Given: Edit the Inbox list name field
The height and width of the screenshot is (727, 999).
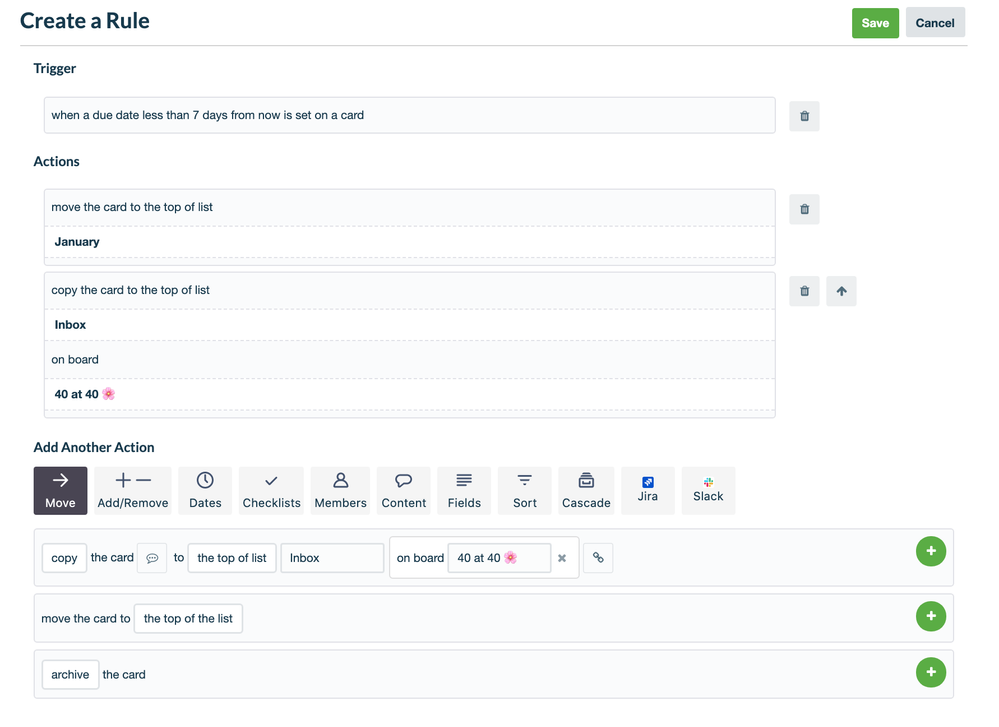Looking at the screenshot, I should 333,558.
